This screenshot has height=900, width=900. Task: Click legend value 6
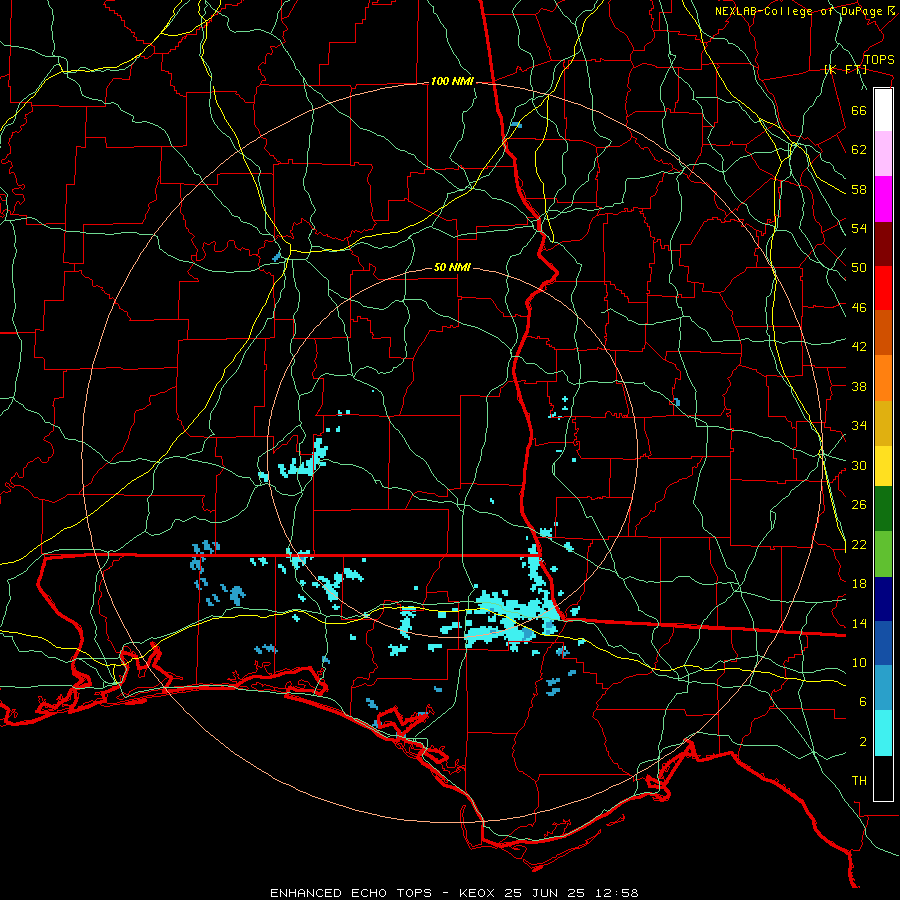click(863, 702)
